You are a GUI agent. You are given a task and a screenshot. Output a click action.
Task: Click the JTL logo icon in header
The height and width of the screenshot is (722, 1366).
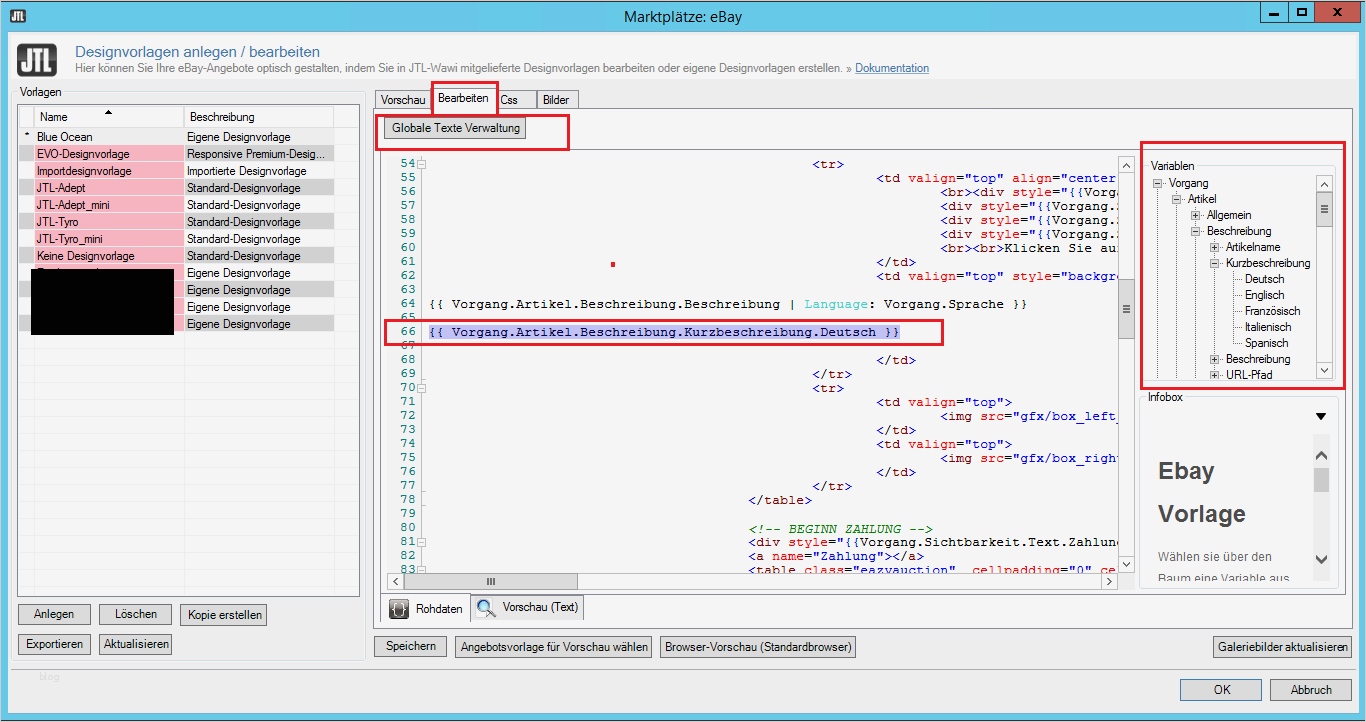coord(37,60)
